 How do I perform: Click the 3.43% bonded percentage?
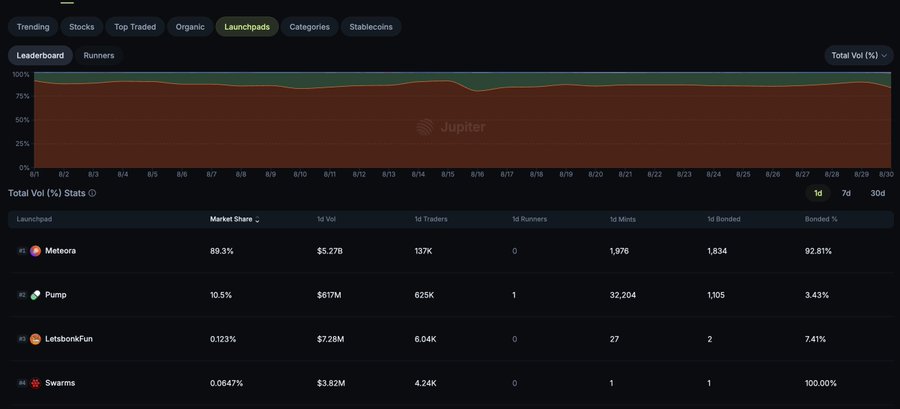coord(817,295)
